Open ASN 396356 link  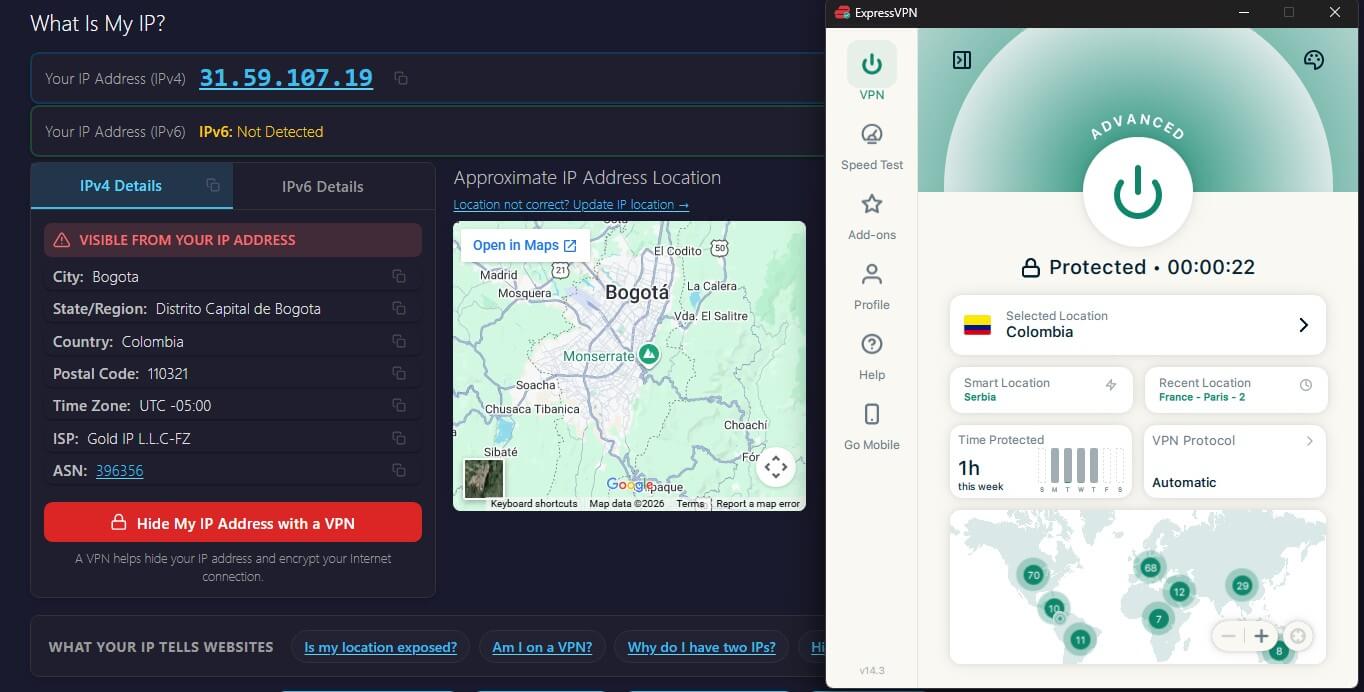point(119,470)
